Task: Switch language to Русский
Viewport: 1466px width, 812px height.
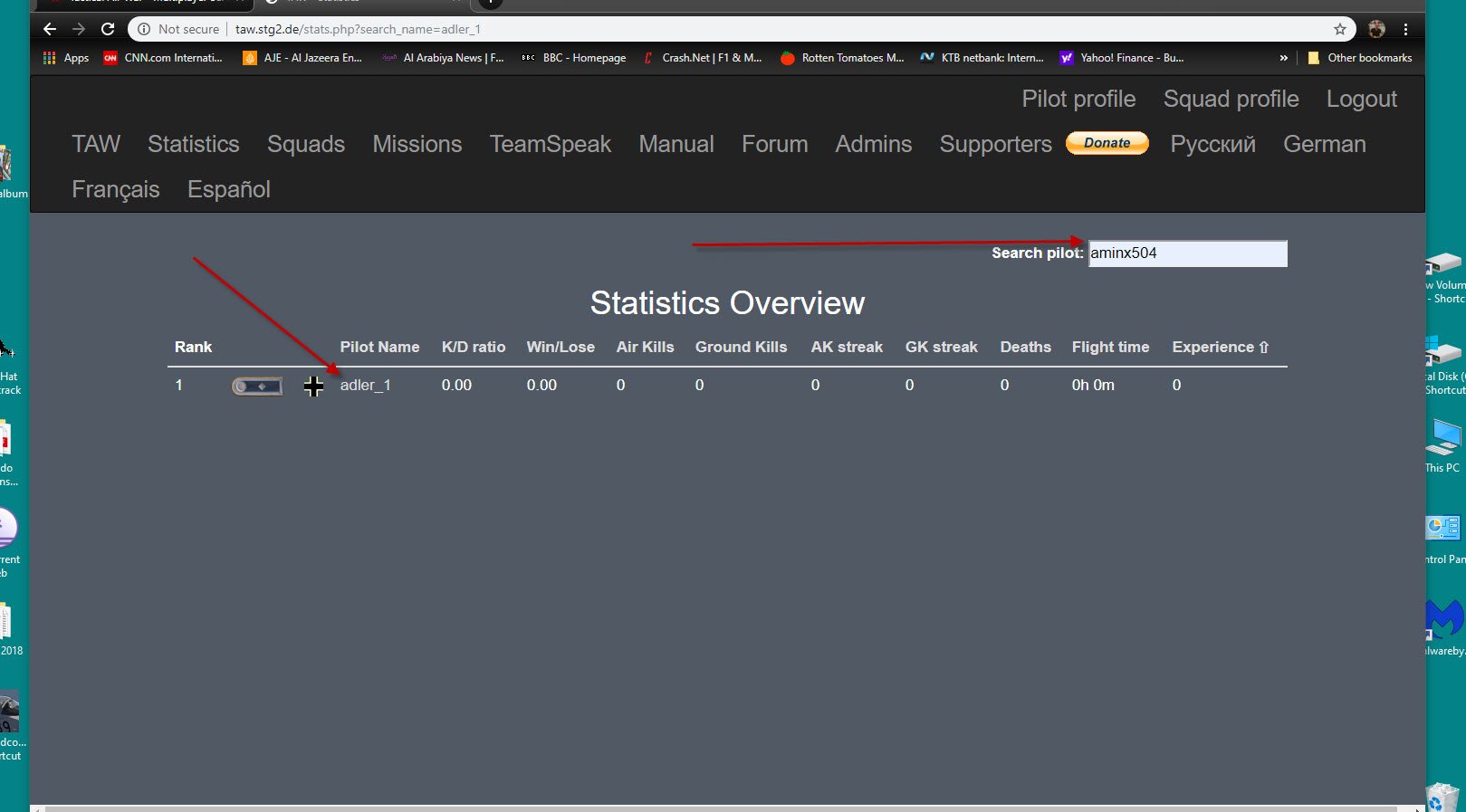Action: click(x=1212, y=144)
